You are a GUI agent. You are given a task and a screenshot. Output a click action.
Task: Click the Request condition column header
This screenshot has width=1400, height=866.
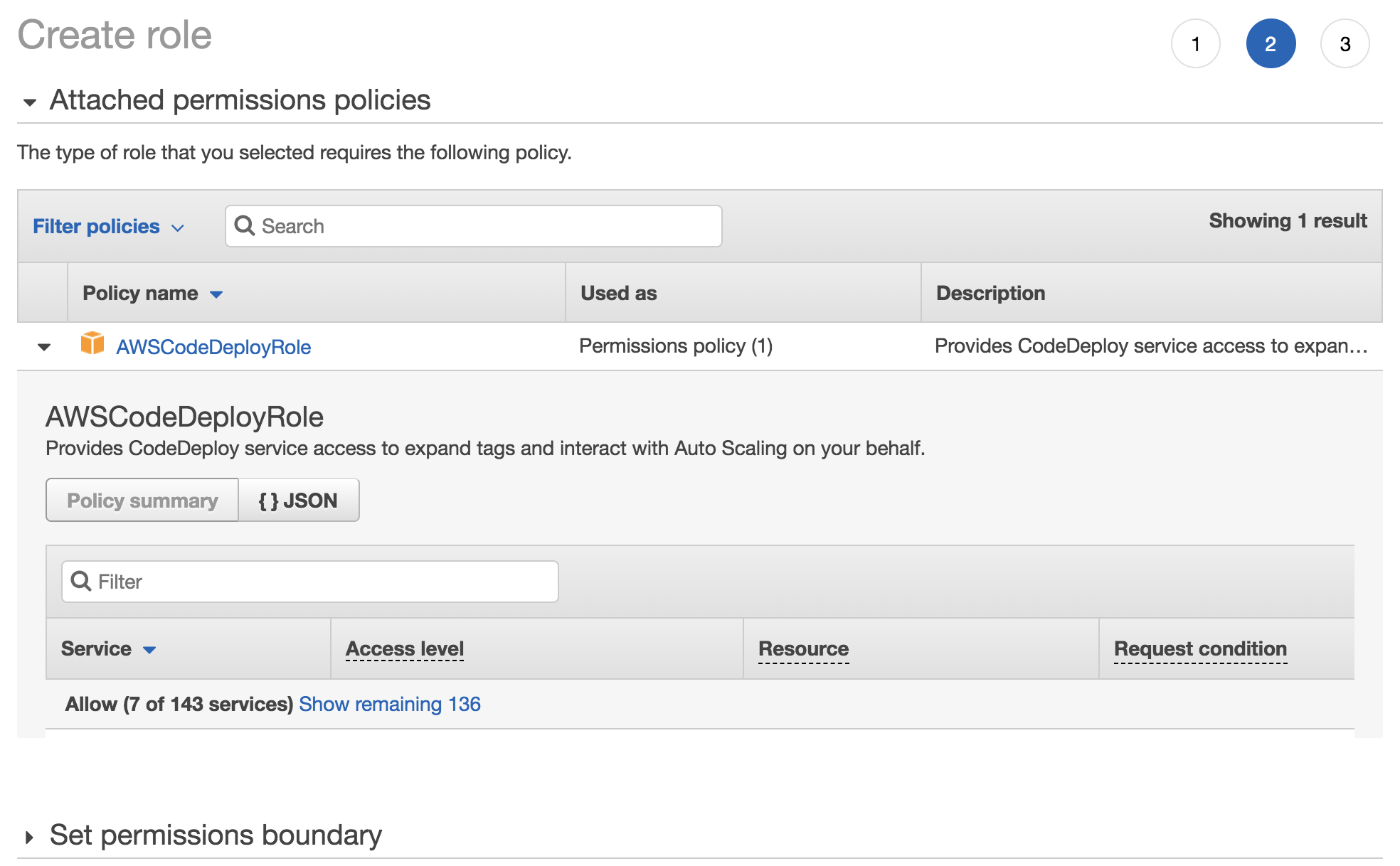point(1199,648)
